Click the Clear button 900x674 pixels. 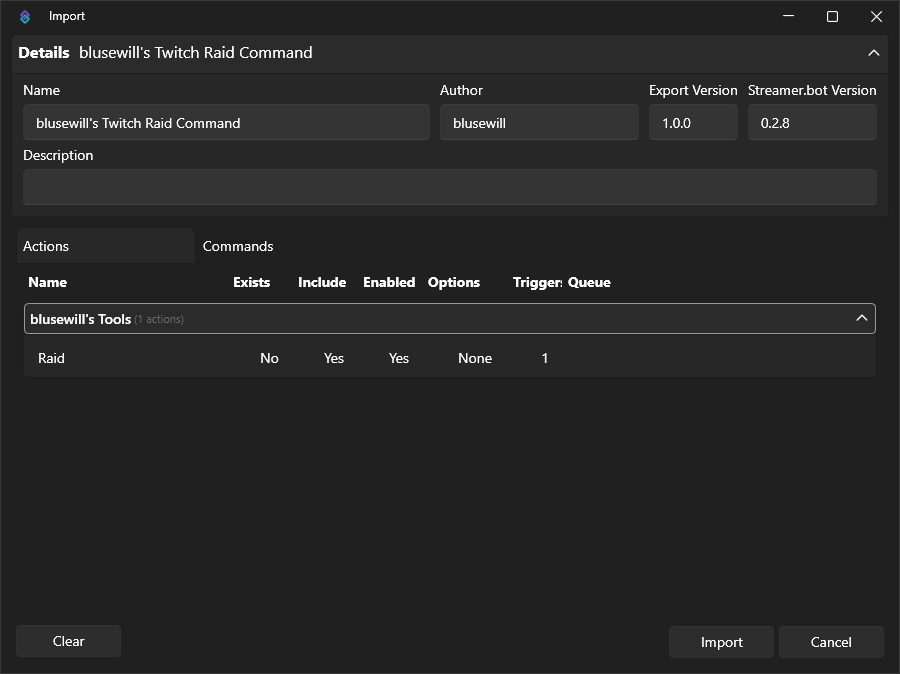tap(68, 641)
